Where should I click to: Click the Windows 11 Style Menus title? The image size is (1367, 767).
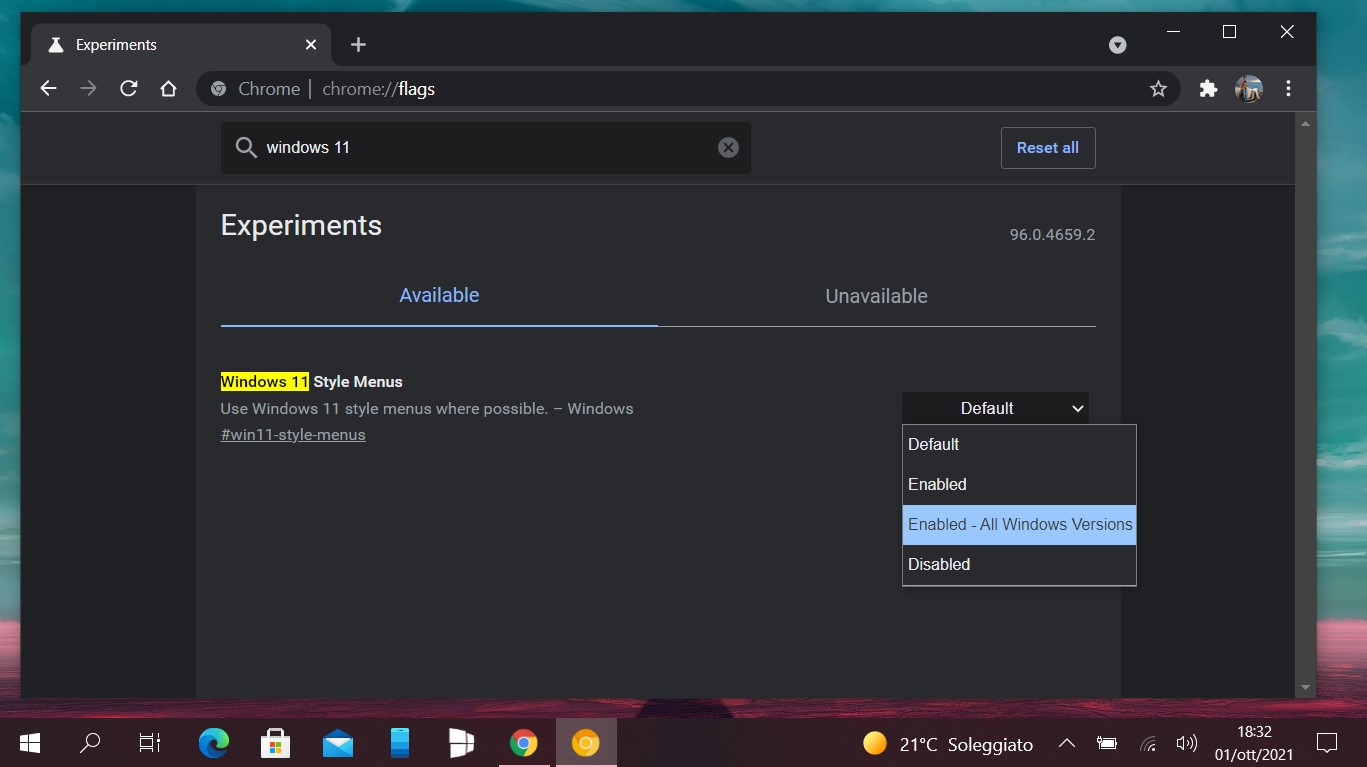pyautogui.click(x=311, y=382)
